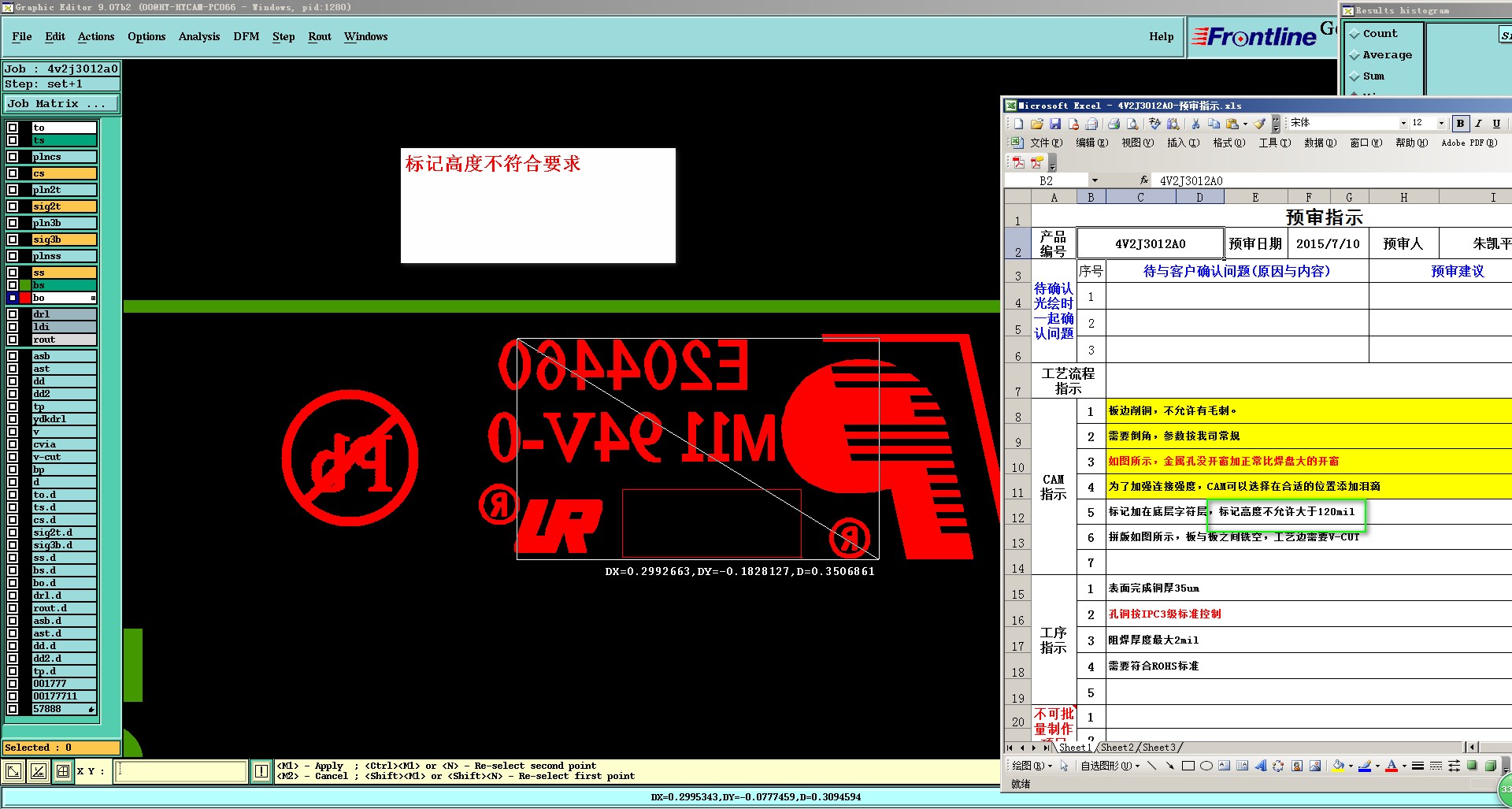The height and width of the screenshot is (809, 1512).
Task: Select Average option in Results histogram
Action: tap(1380, 55)
